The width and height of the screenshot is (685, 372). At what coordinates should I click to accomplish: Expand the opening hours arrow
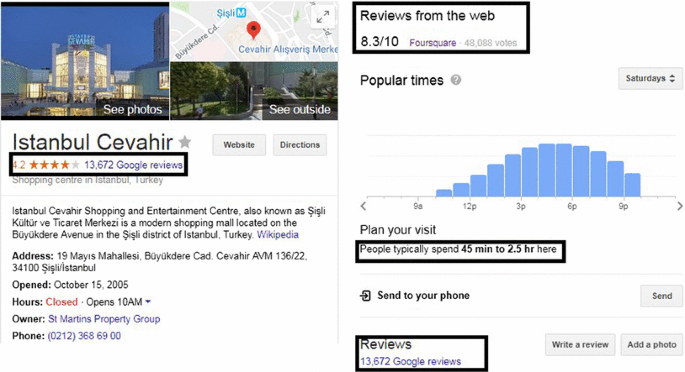(x=148, y=302)
